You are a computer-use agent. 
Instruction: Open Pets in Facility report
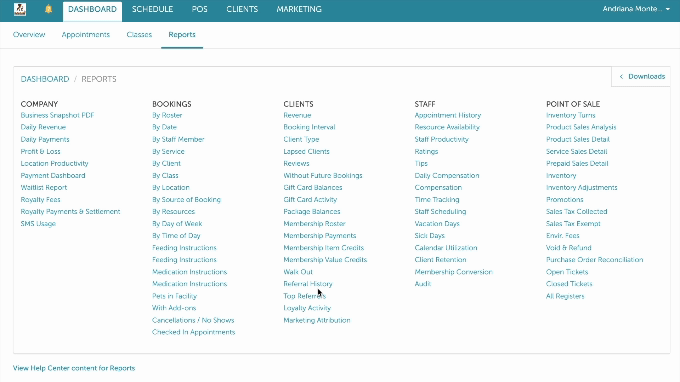coord(174,296)
